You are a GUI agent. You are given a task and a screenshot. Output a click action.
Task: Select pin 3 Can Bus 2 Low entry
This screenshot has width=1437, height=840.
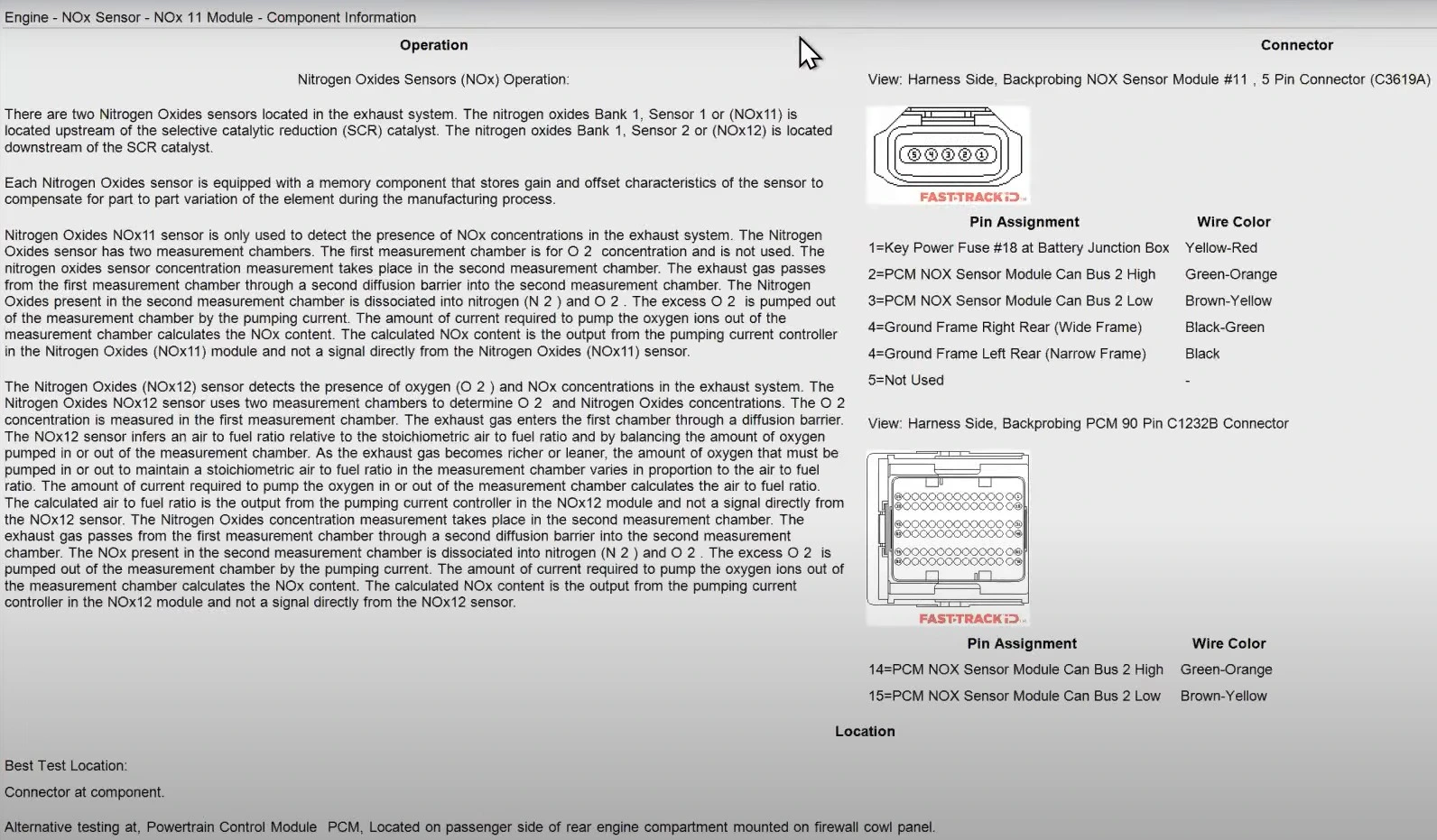(x=1010, y=301)
